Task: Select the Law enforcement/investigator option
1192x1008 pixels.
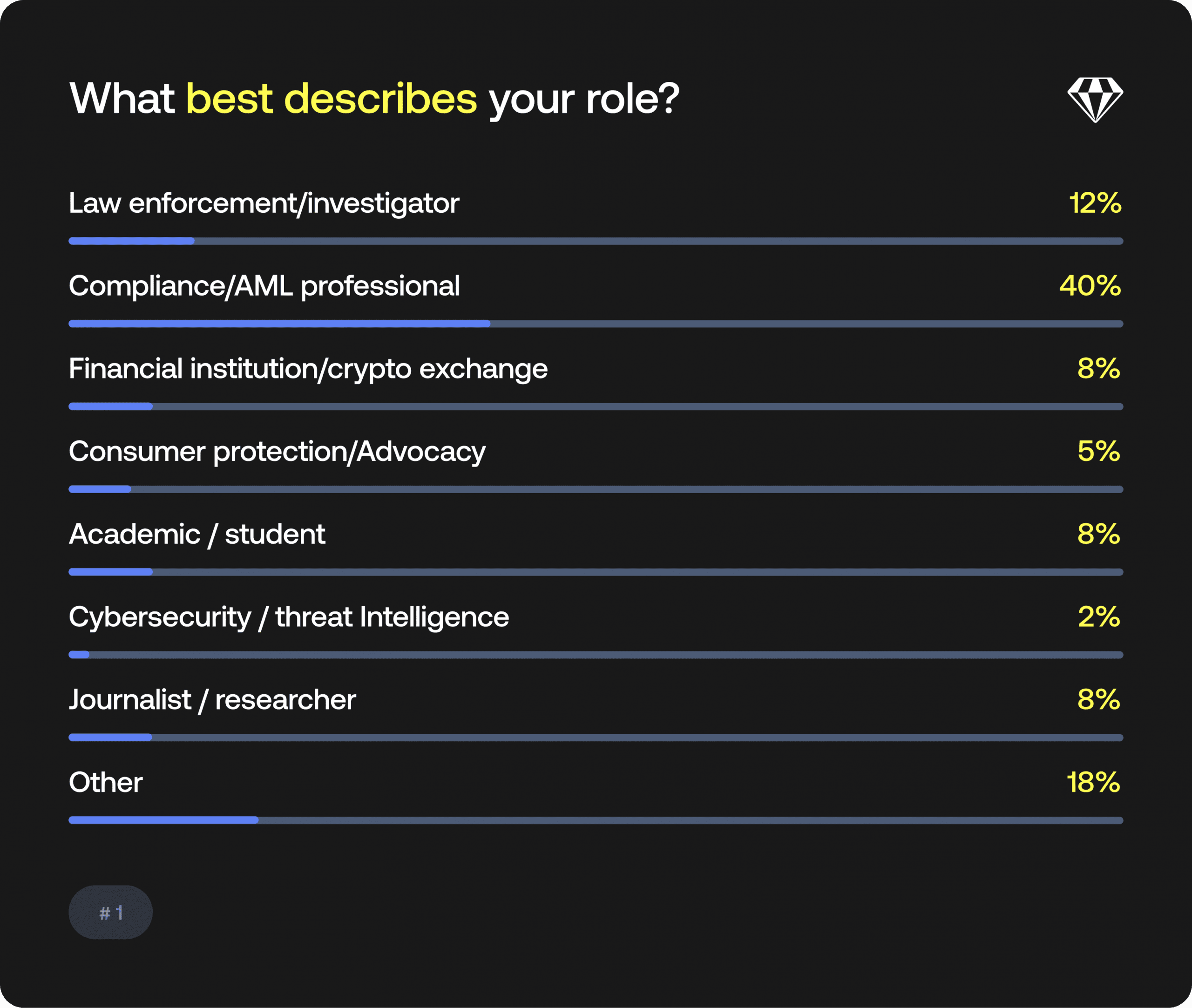Action: [x=264, y=203]
